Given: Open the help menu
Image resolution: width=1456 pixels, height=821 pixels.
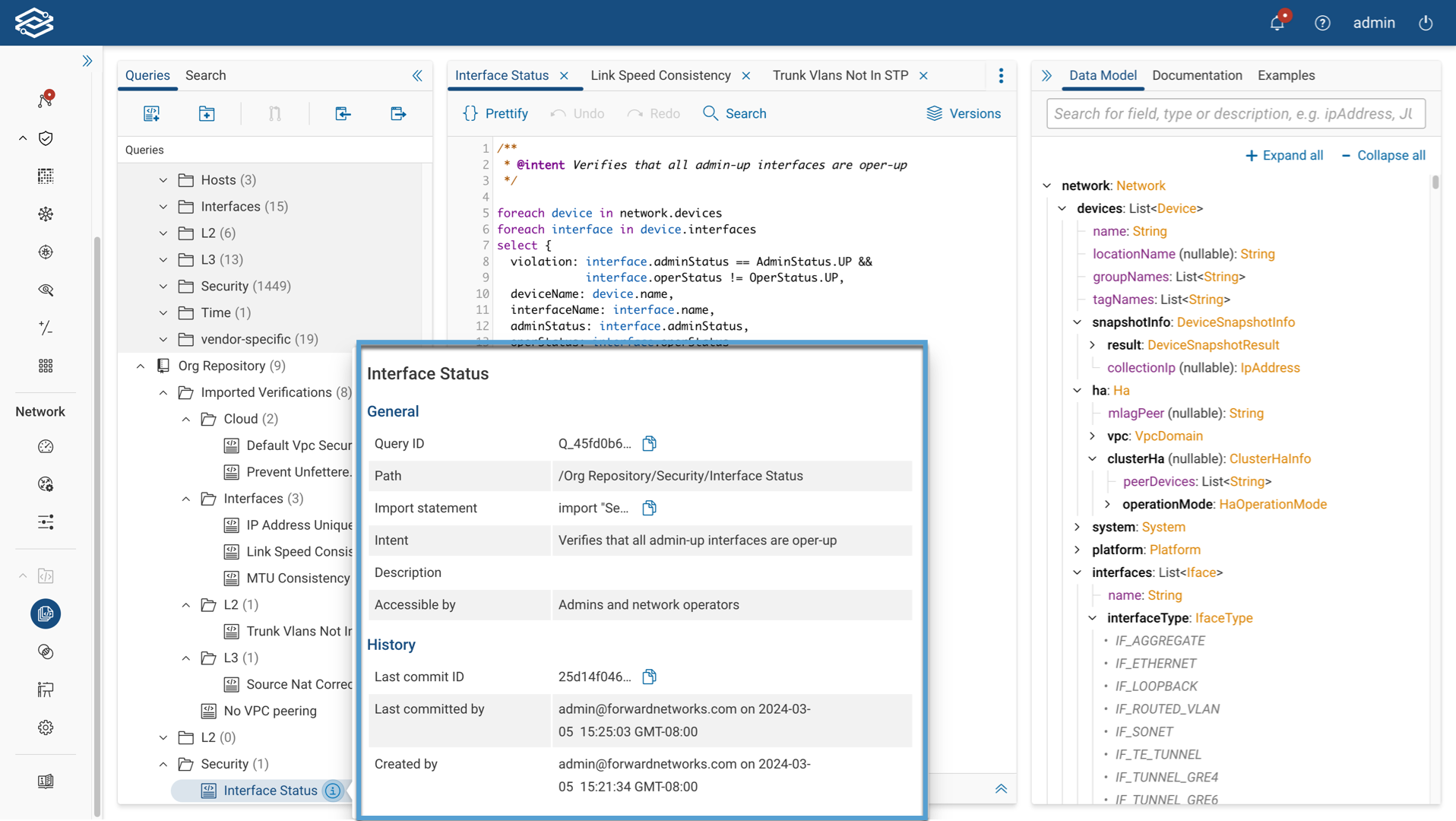Looking at the screenshot, I should click(x=1322, y=23).
